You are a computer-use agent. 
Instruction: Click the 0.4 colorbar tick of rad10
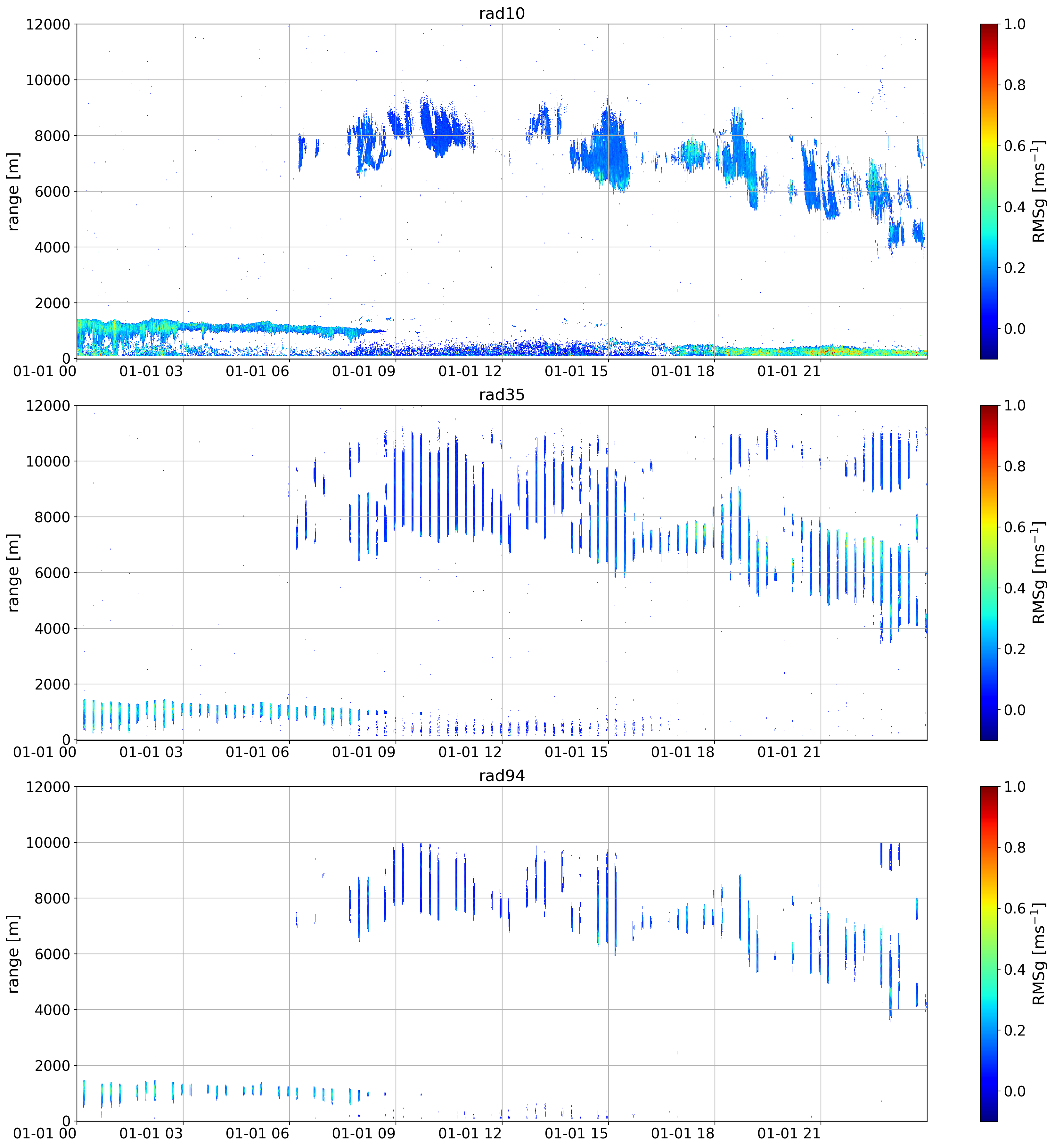point(1015,207)
